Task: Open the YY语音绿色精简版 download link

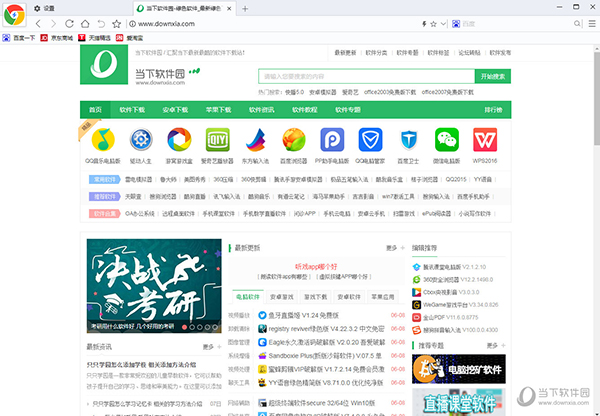Action: 326,383
